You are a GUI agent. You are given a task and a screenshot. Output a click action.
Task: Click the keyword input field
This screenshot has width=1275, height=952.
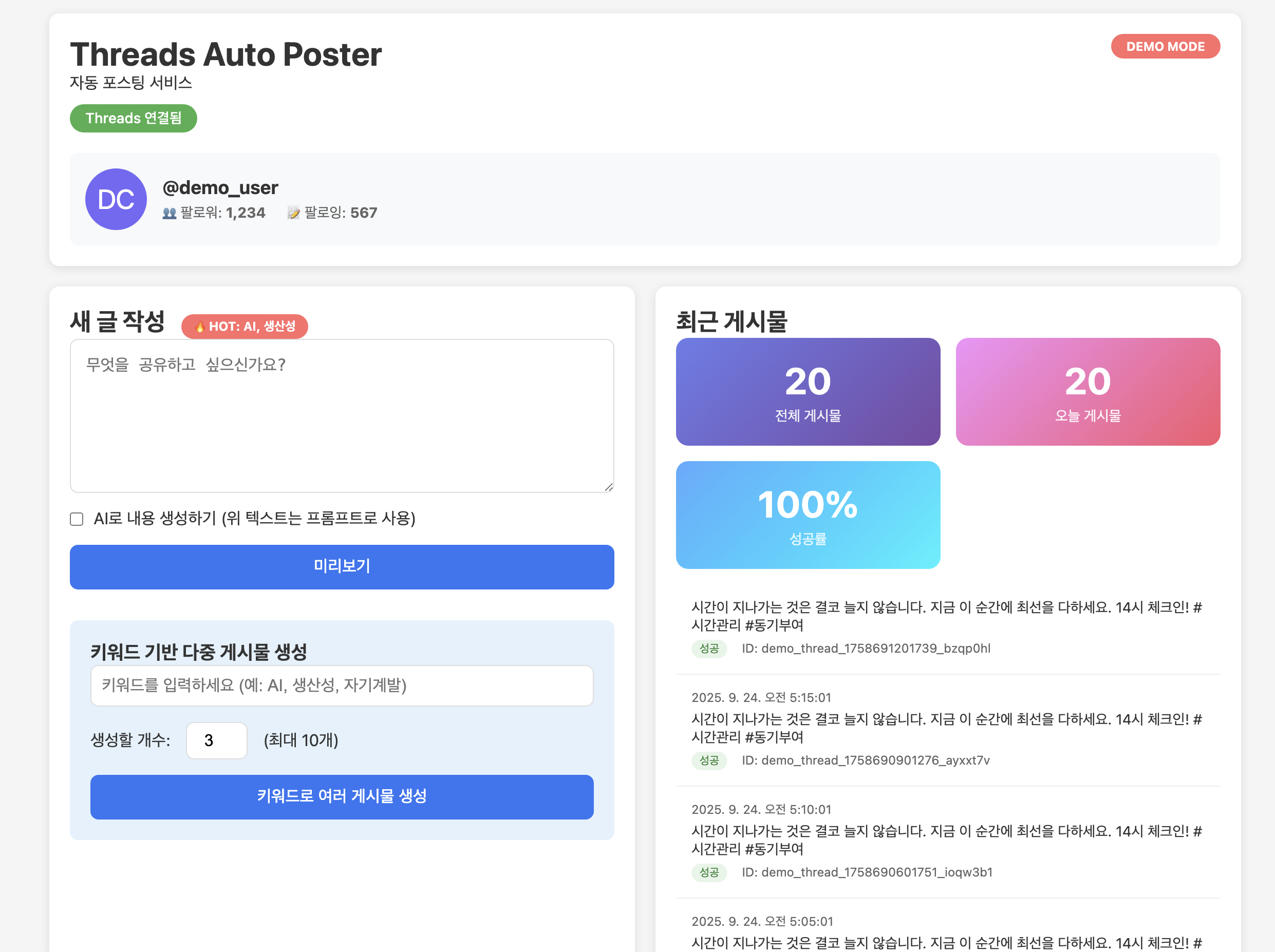pyautogui.click(x=342, y=686)
